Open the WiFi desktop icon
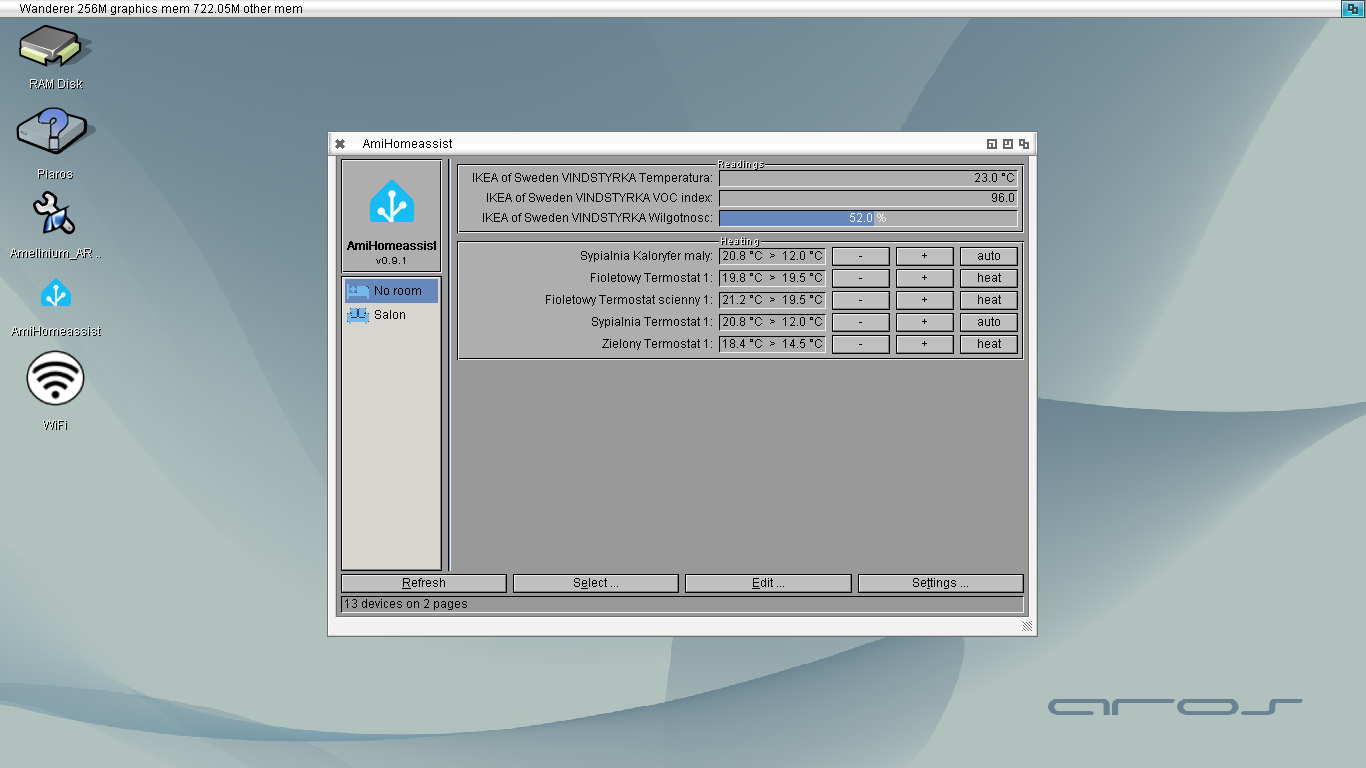1366x768 pixels. [56, 379]
